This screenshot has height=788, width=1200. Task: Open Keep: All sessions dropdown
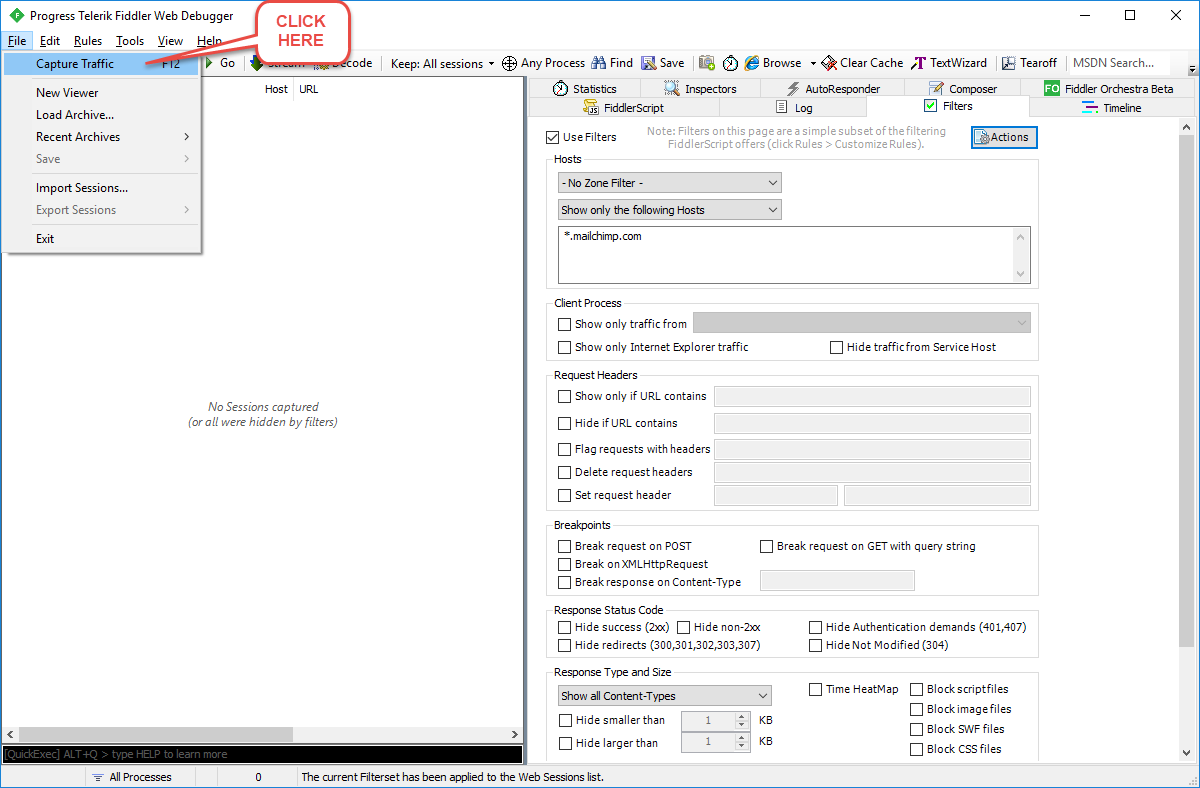(442, 63)
